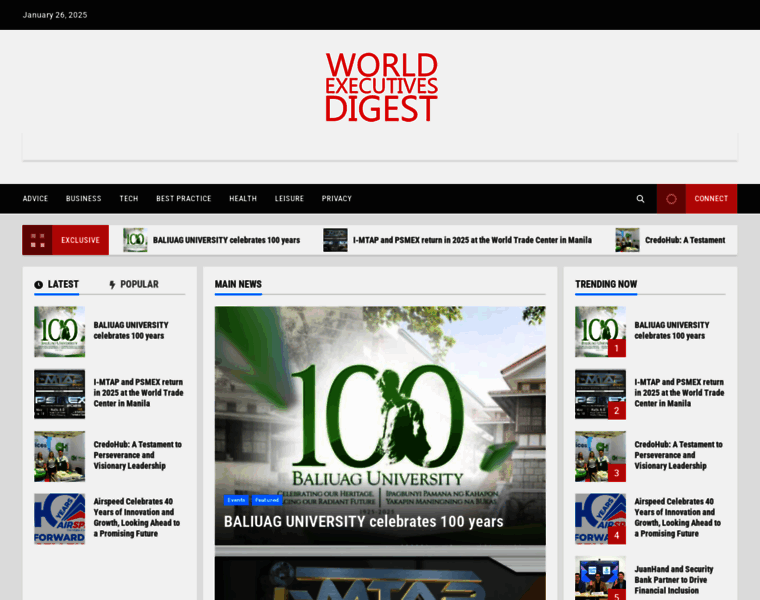Screen dimensions: 760x600
Task: Open the Tech menu item
Action: pyautogui.click(x=129, y=199)
